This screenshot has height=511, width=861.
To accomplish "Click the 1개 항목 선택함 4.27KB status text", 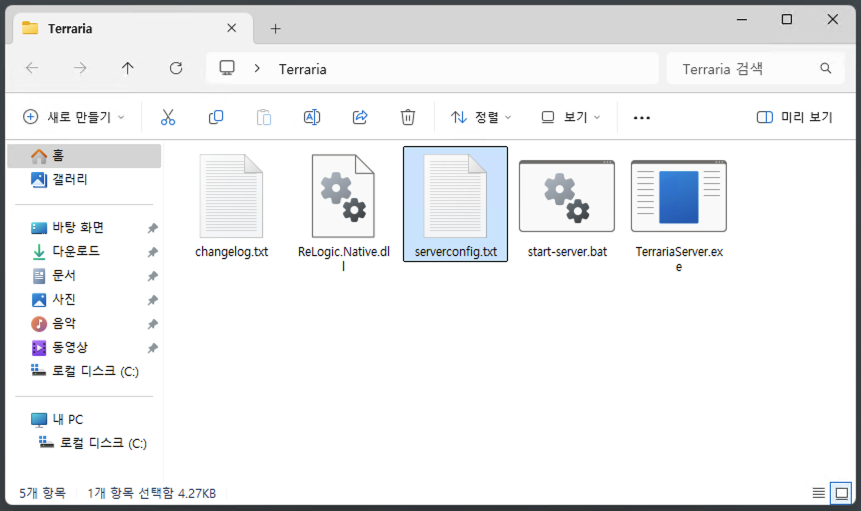I will pyautogui.click(x=152, y=493).
